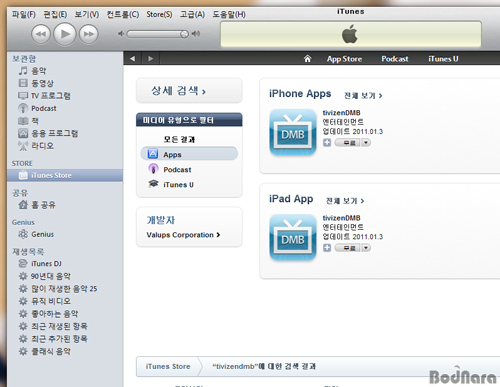The image size is (500, 387).
Task: Select 동영상 in the library sidebar
Action: (x=65, y=83)
